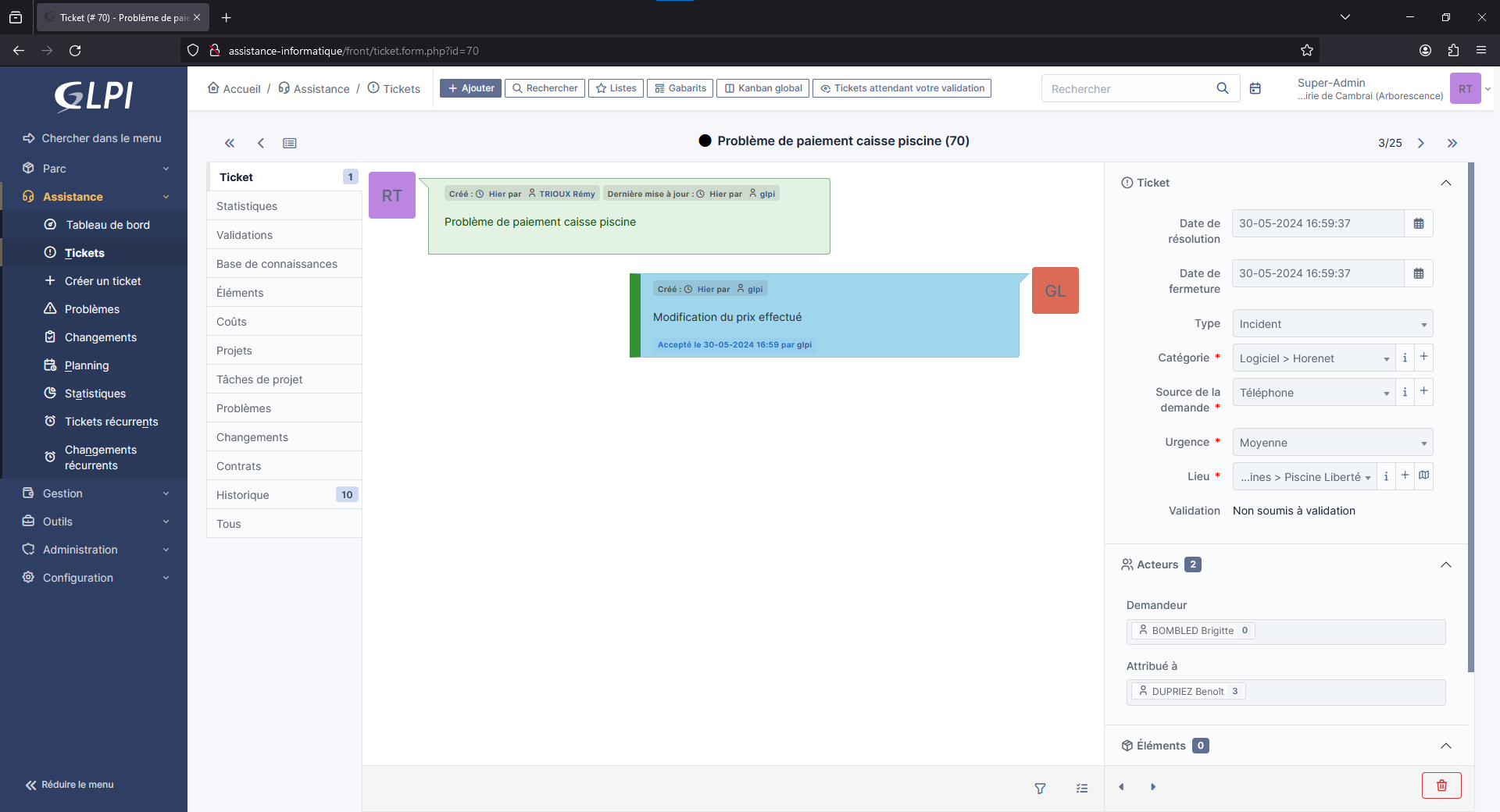Click the Rechercher search input field
Image resolution: width=1500 pixels, height=812 pixels.
(1129, 89)
